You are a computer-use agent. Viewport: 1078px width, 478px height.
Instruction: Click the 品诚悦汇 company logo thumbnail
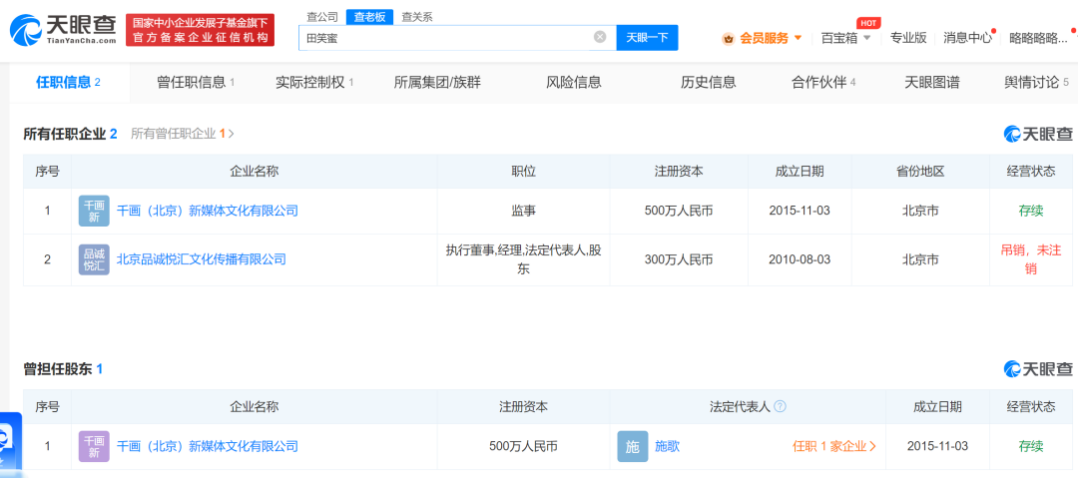tap(94, 260)
